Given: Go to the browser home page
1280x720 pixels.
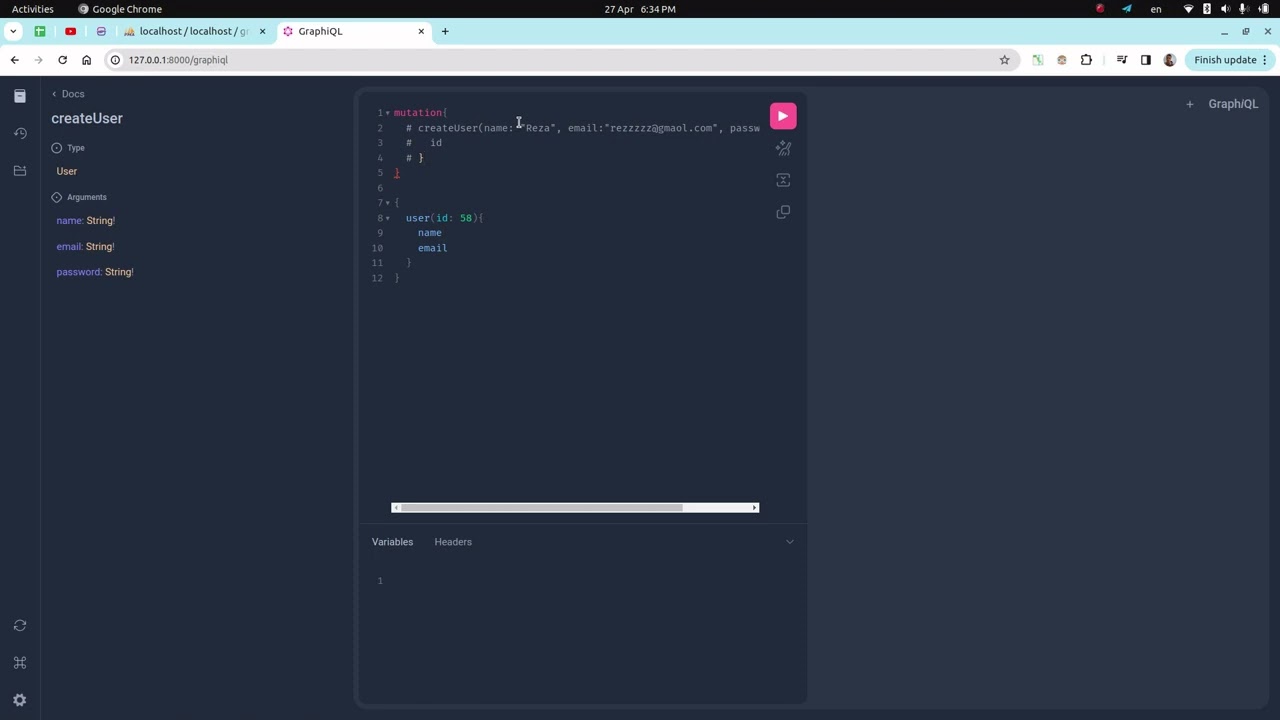Looking at the screenshot, I should tap(86, 60).
